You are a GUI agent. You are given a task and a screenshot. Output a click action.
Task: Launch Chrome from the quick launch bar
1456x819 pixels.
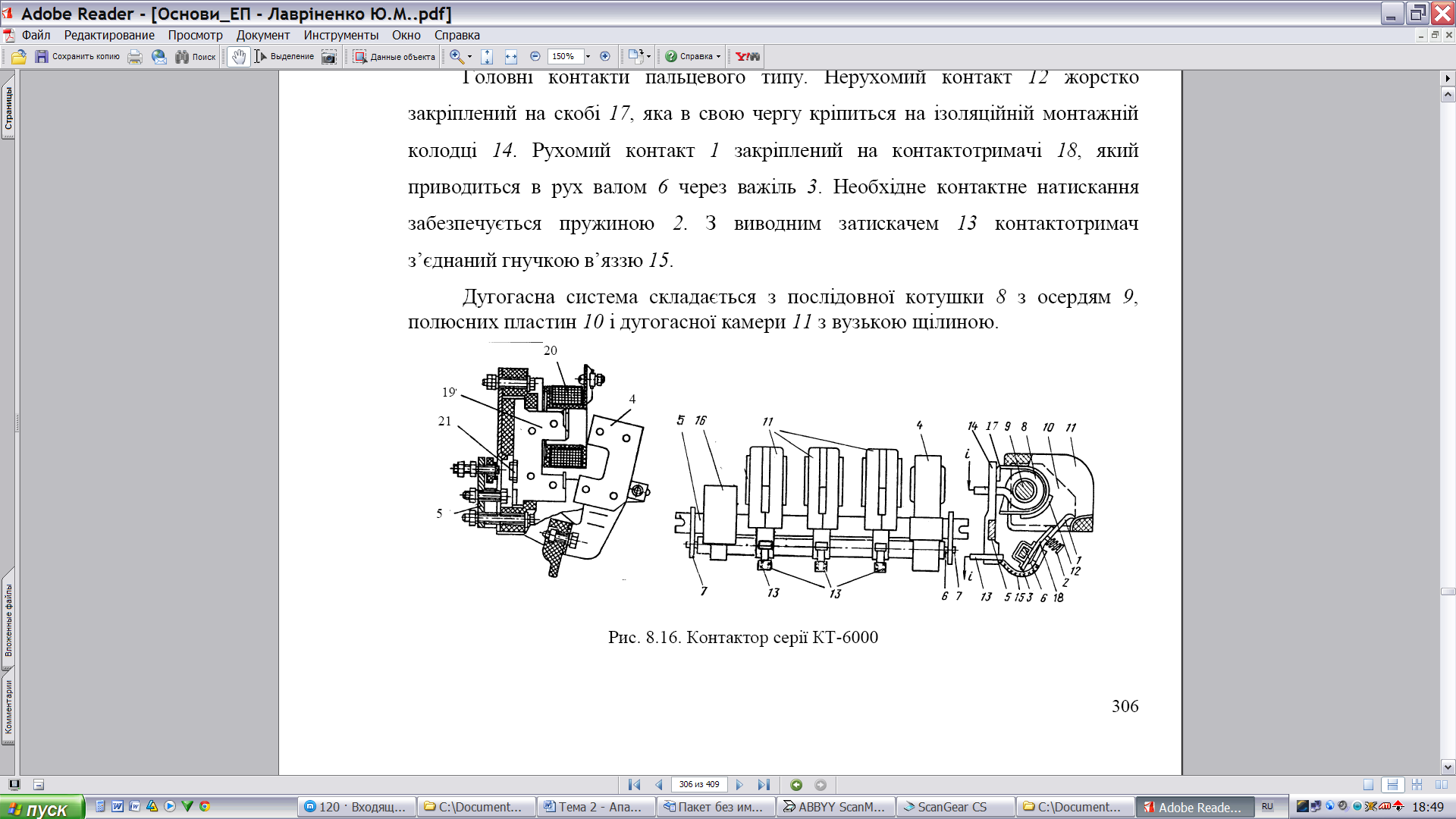(205, 807)
